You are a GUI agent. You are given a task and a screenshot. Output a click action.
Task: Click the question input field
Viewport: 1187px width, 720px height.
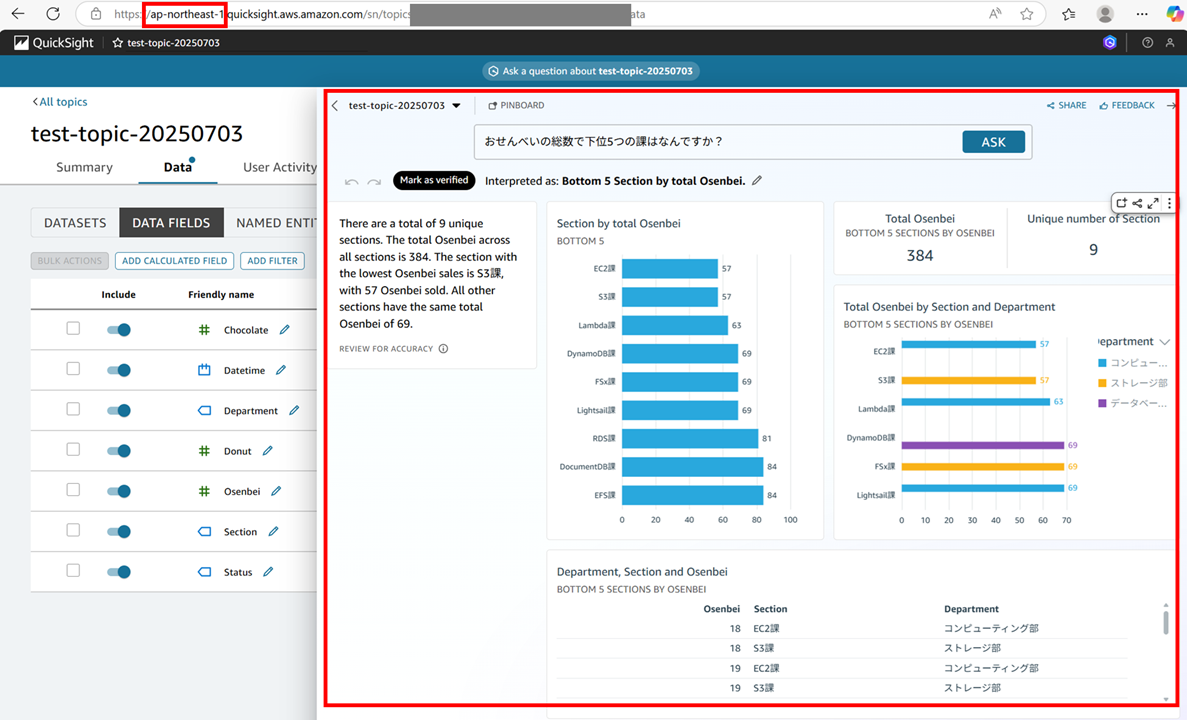[718, 142]
